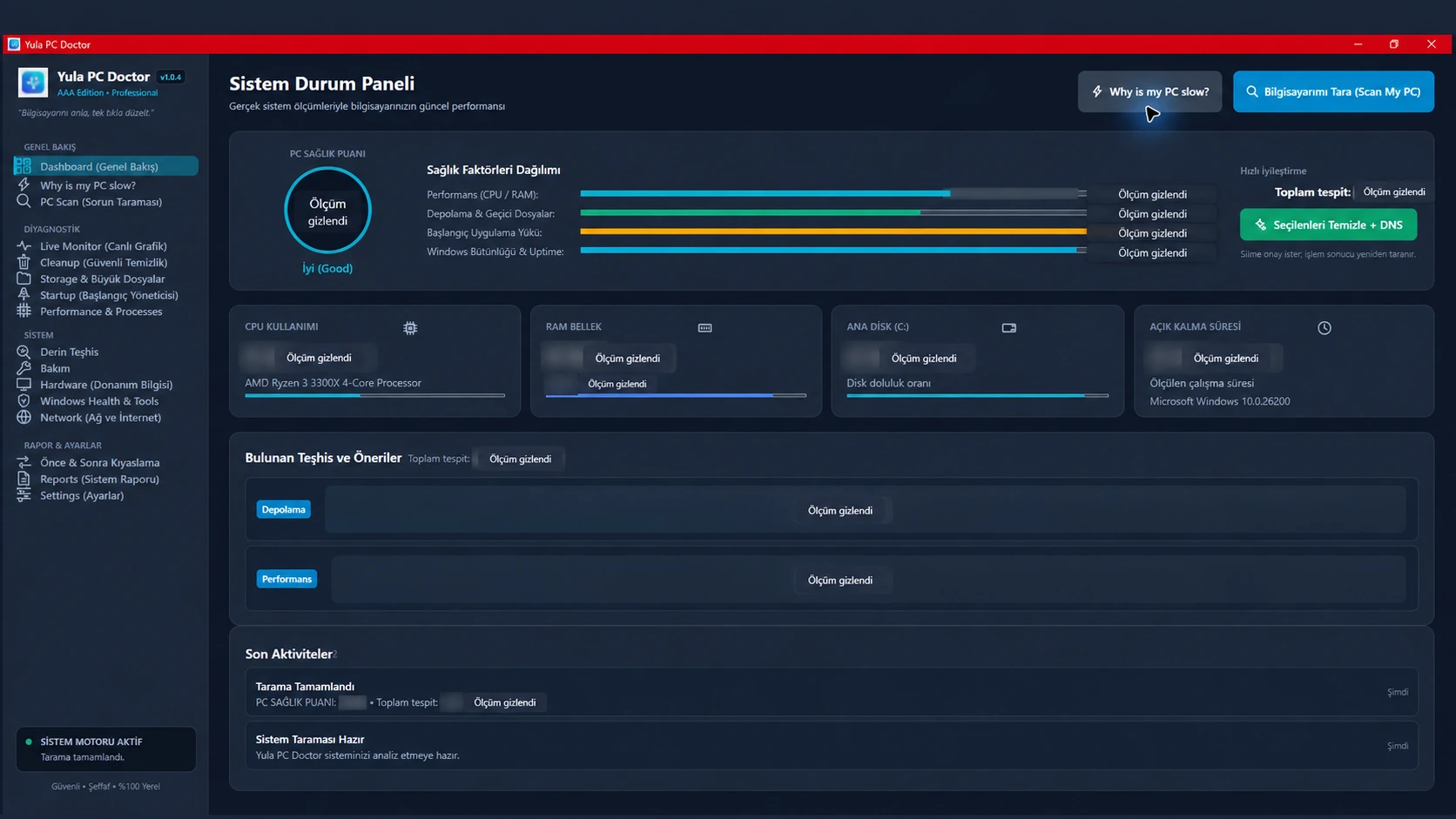Click the Bakım wrench icon
Image resolution: width=1456 pixels, height=819 pixels.
click(24, 368)
